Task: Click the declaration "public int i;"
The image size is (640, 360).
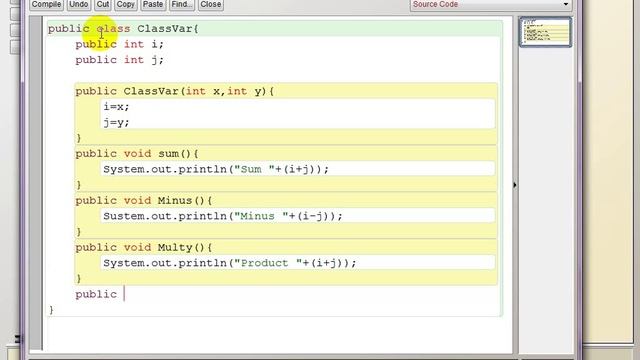Action: 120,44
